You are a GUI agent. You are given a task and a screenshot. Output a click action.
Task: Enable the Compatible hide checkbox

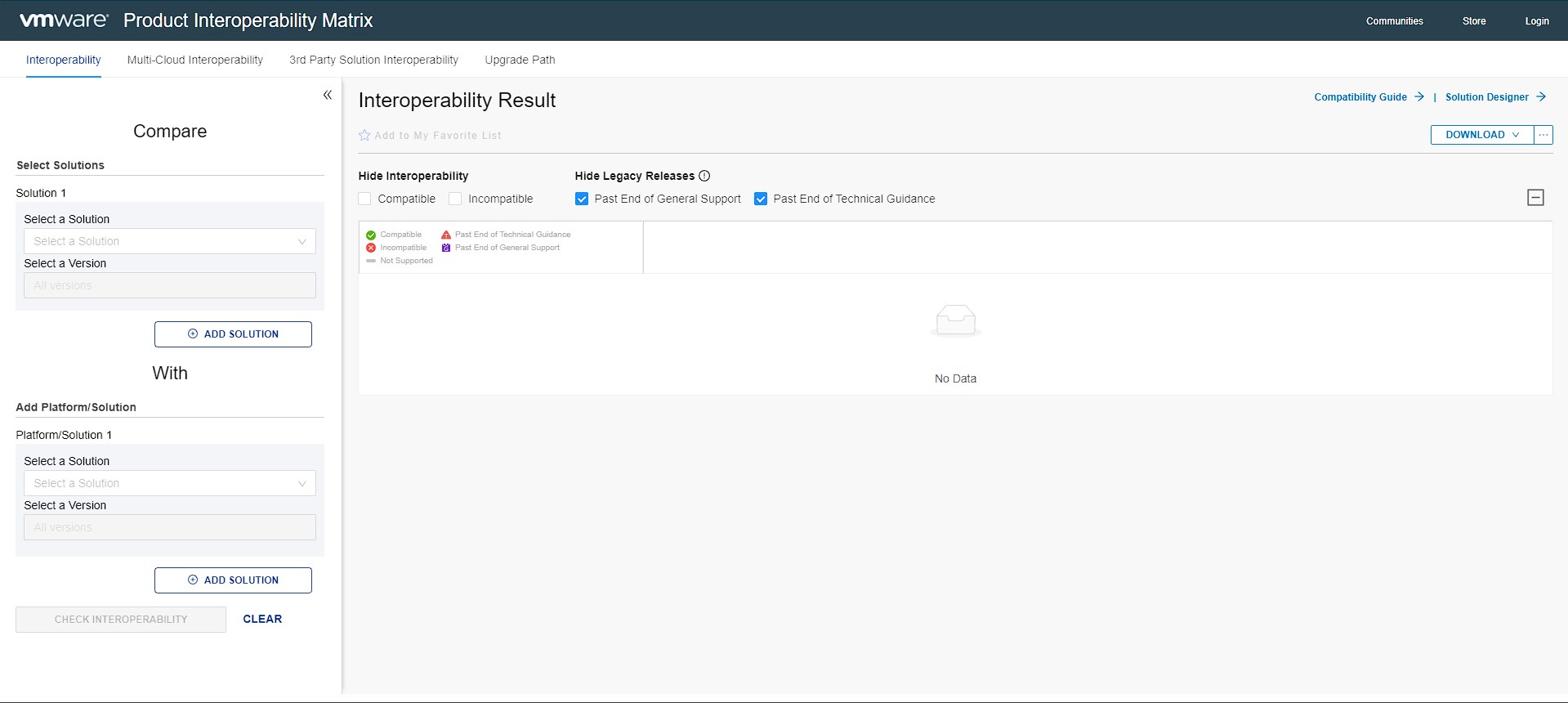(364, 199)
